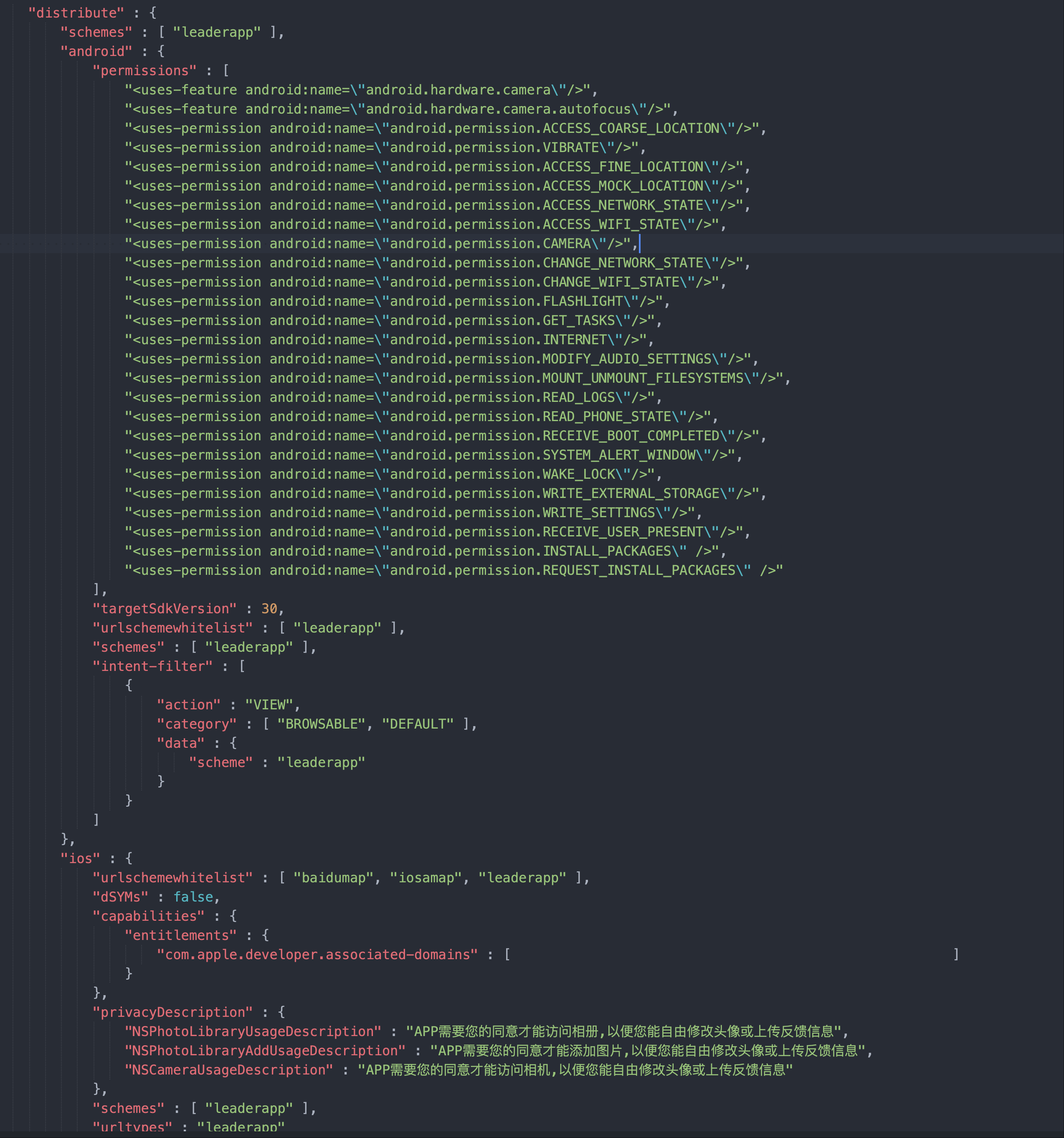Image resolution: width=1064 pixels, height=1138 pixels.
Task: Click the CHANGE_NETWORK_STATE permission line
Action: click(x=437, y=263)
